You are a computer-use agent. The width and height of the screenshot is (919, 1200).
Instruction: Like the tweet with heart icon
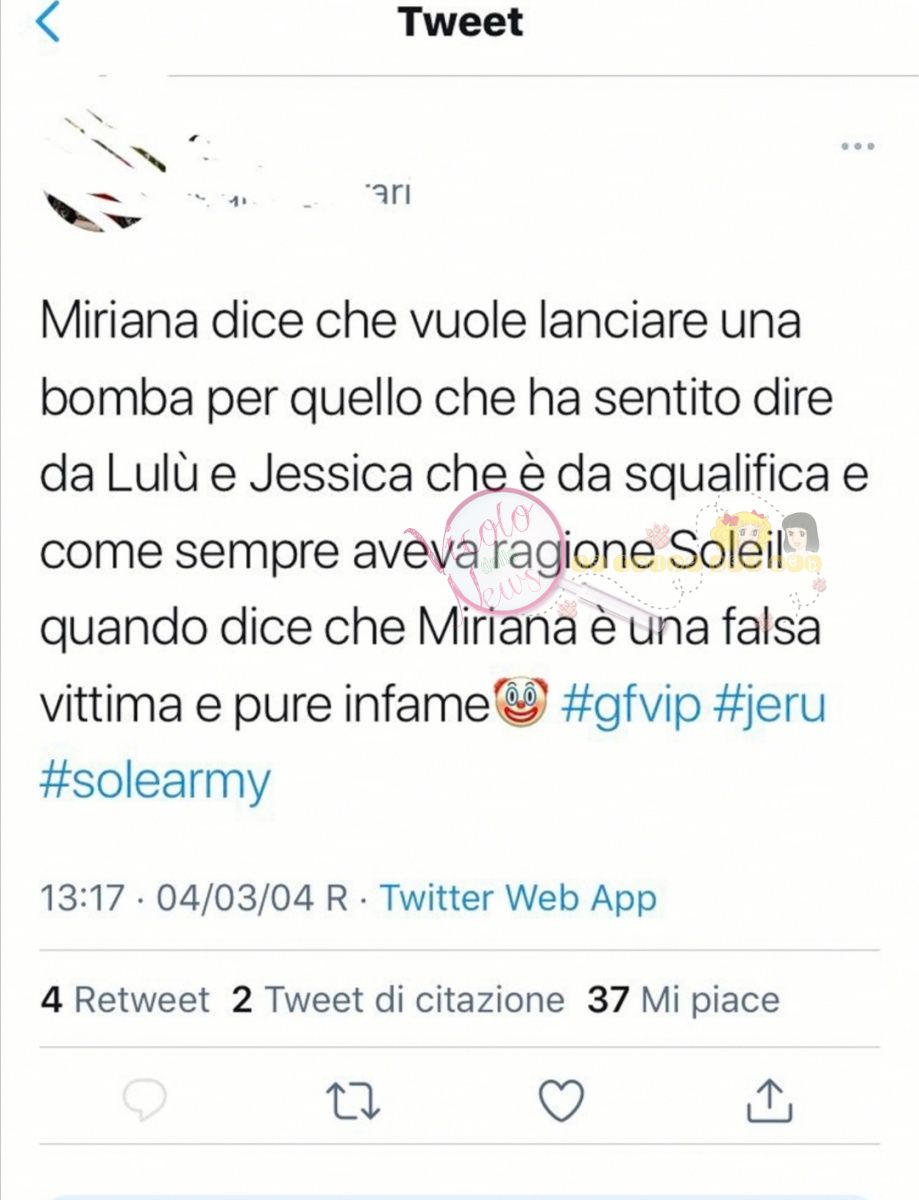pos(561,1101)
